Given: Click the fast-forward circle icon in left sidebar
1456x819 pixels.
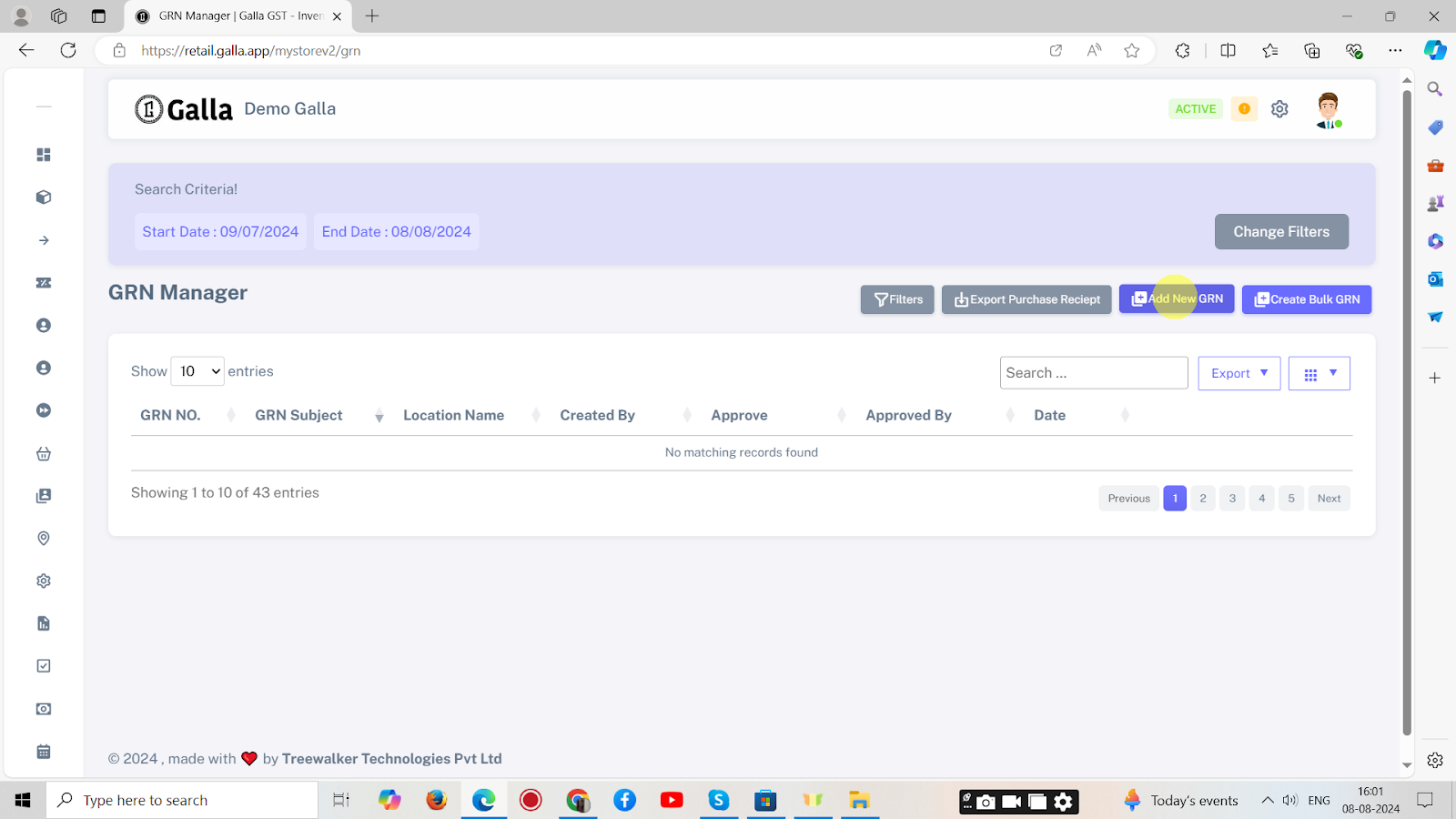Looking at the screenshot, I should coord(44,410).
